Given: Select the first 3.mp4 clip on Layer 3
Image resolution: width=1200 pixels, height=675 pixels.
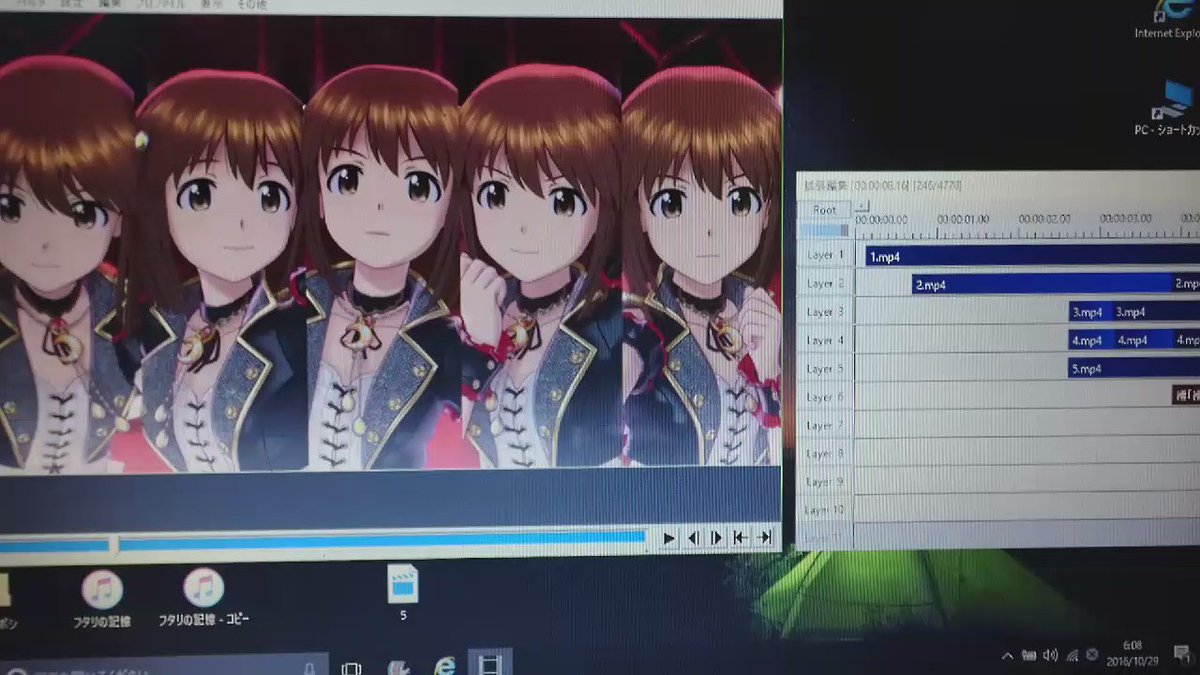Looking at the screenshot, I should tap(1089, 312).
